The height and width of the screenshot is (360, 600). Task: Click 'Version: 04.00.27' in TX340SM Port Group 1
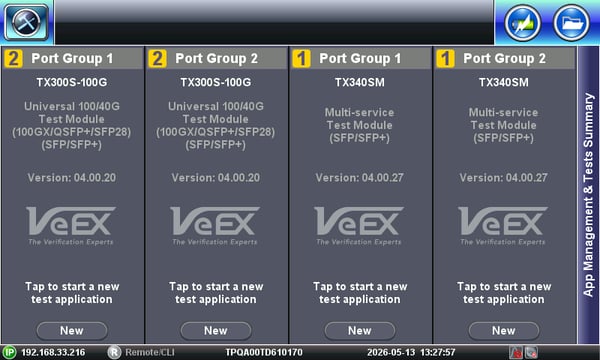(359, 178)
